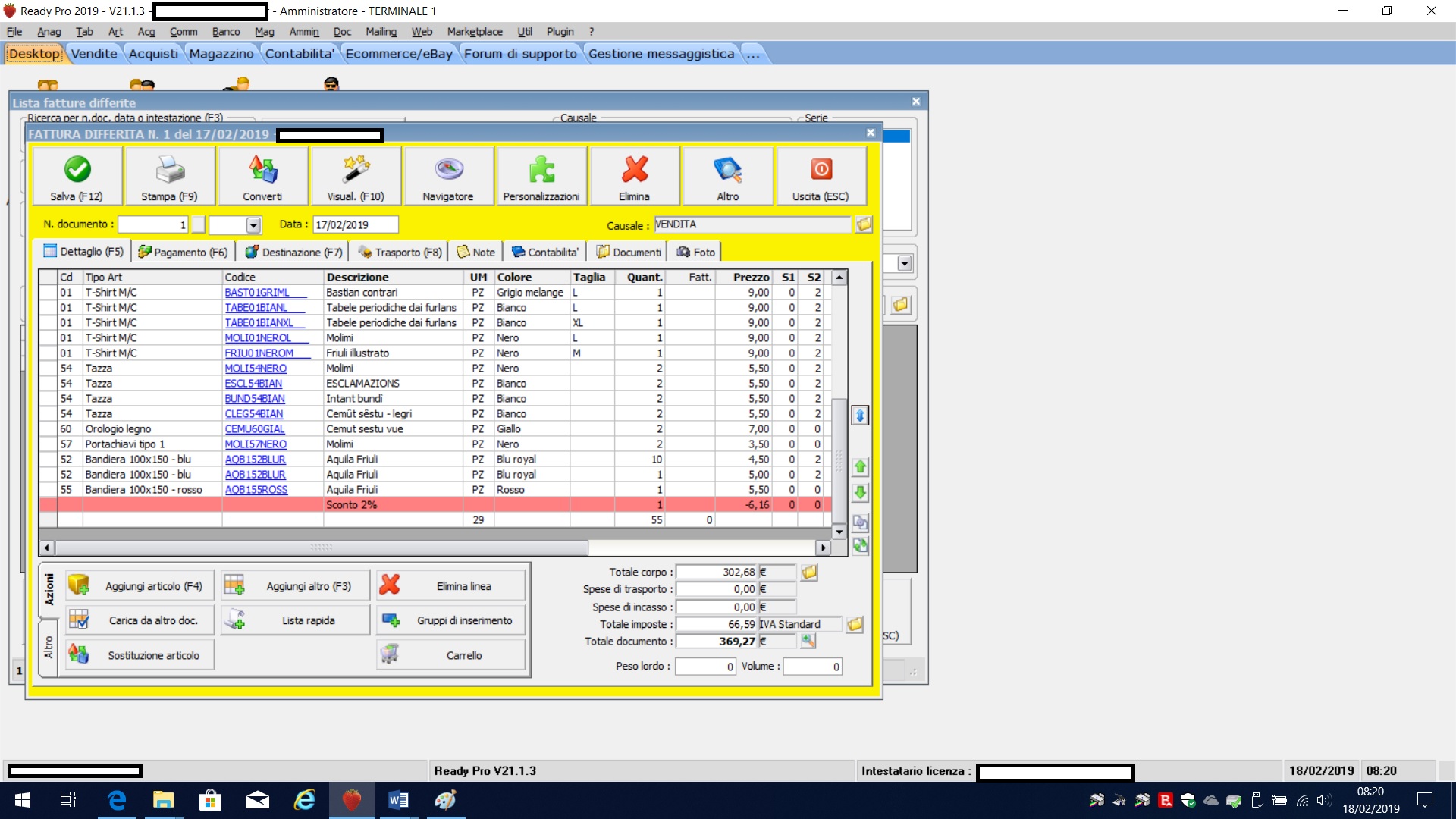Click Elimina linea button
1456x819 pixels.
click(x=451, y=586)
